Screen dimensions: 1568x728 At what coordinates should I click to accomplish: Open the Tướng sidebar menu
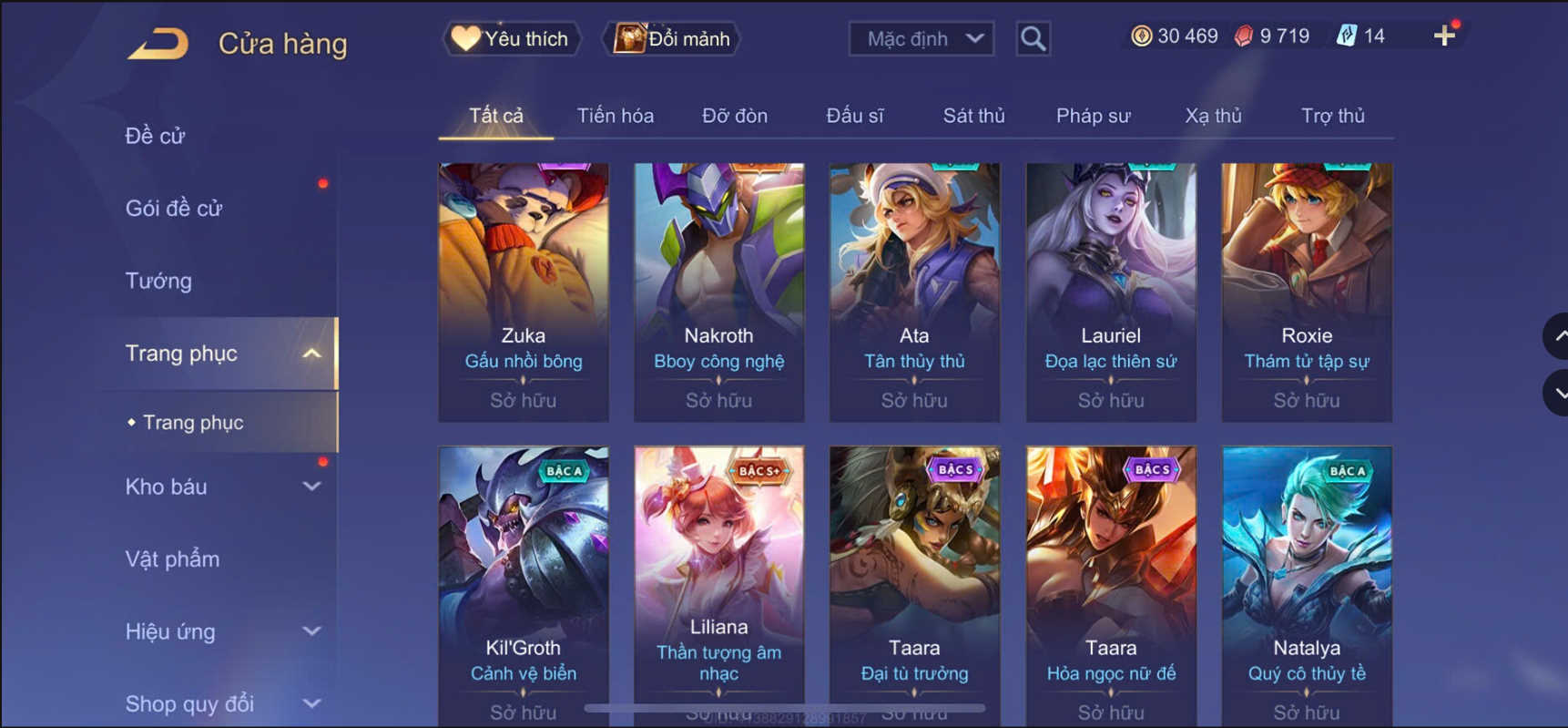click(x=158, y=281)
